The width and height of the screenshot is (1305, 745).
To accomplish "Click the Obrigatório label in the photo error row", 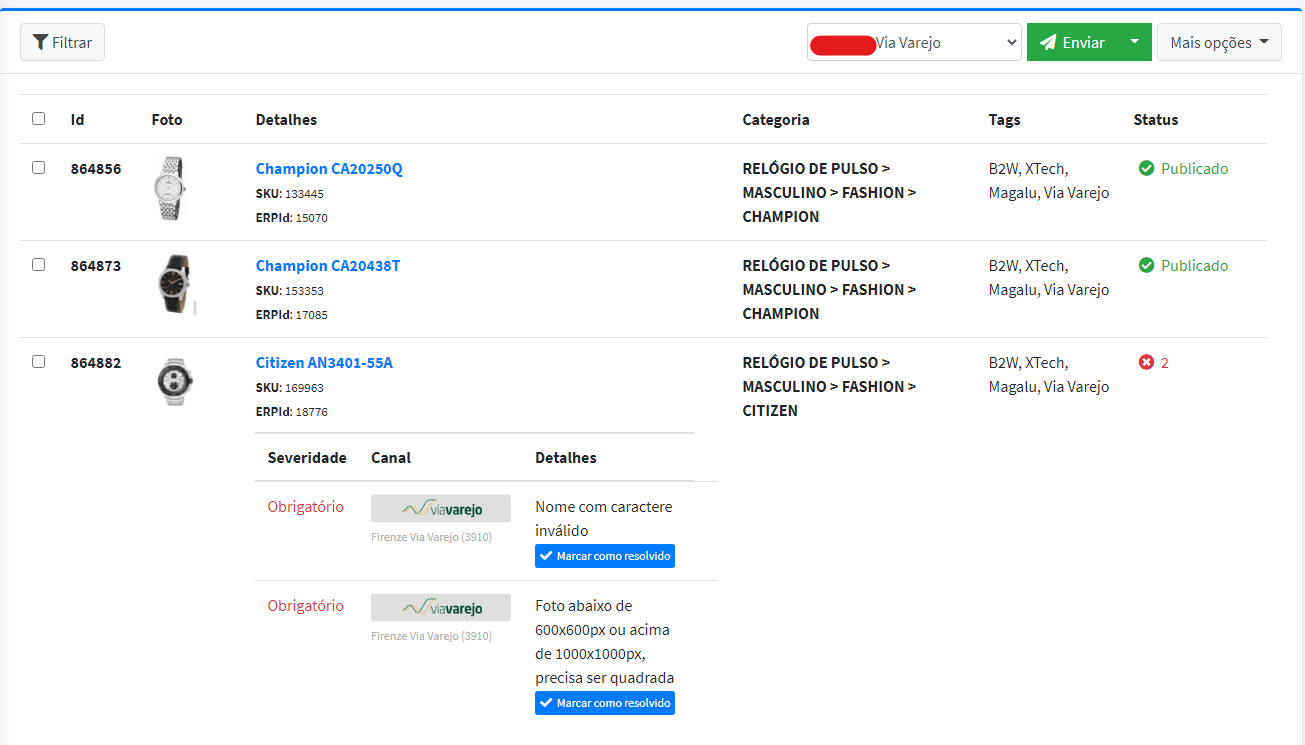I will pos(305,605).
